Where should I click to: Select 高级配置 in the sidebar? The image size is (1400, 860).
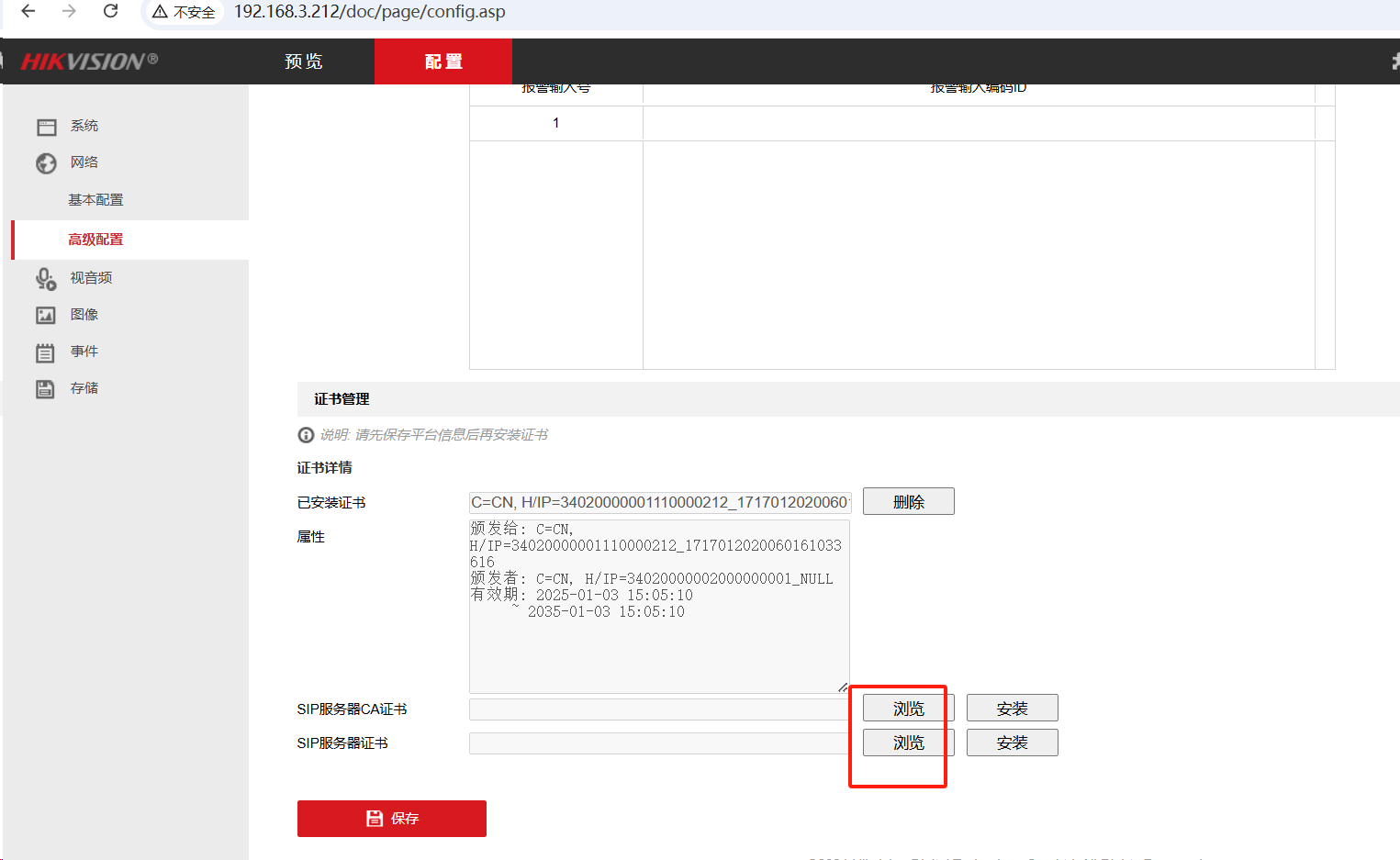click(x=94, y=239)
